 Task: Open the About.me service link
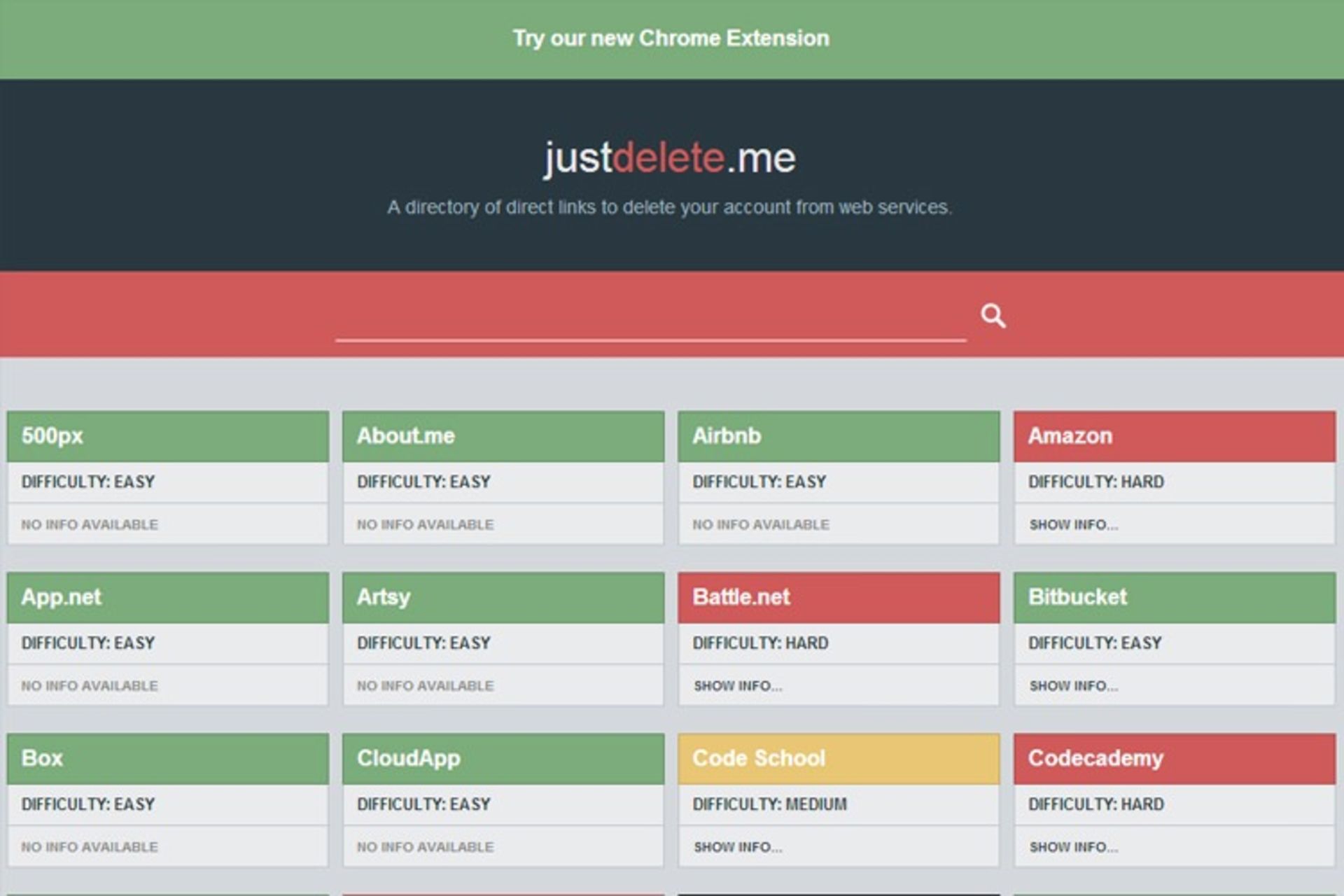click(503, 436)
